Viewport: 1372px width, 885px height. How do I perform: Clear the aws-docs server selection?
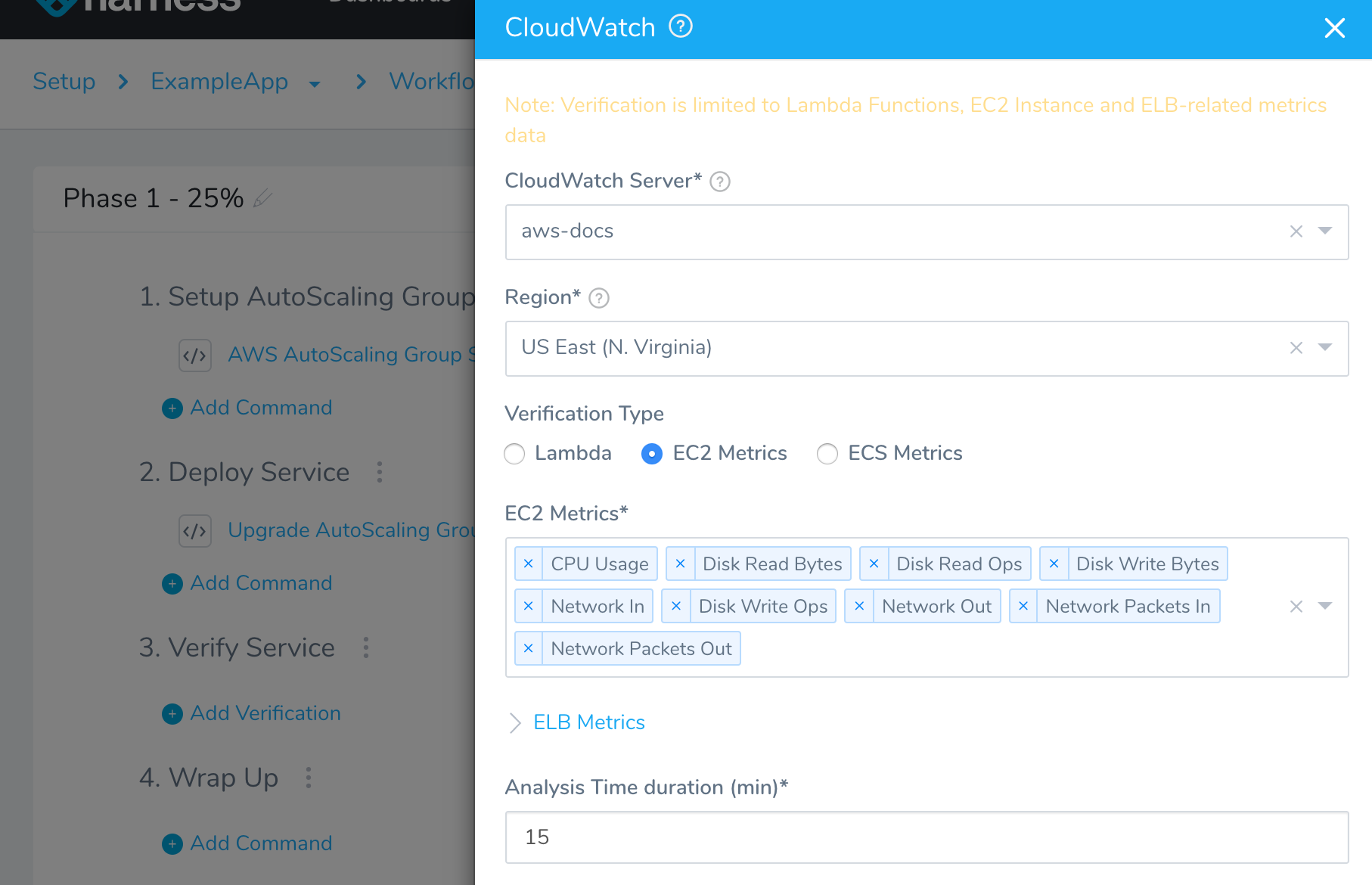point(1296,231)
